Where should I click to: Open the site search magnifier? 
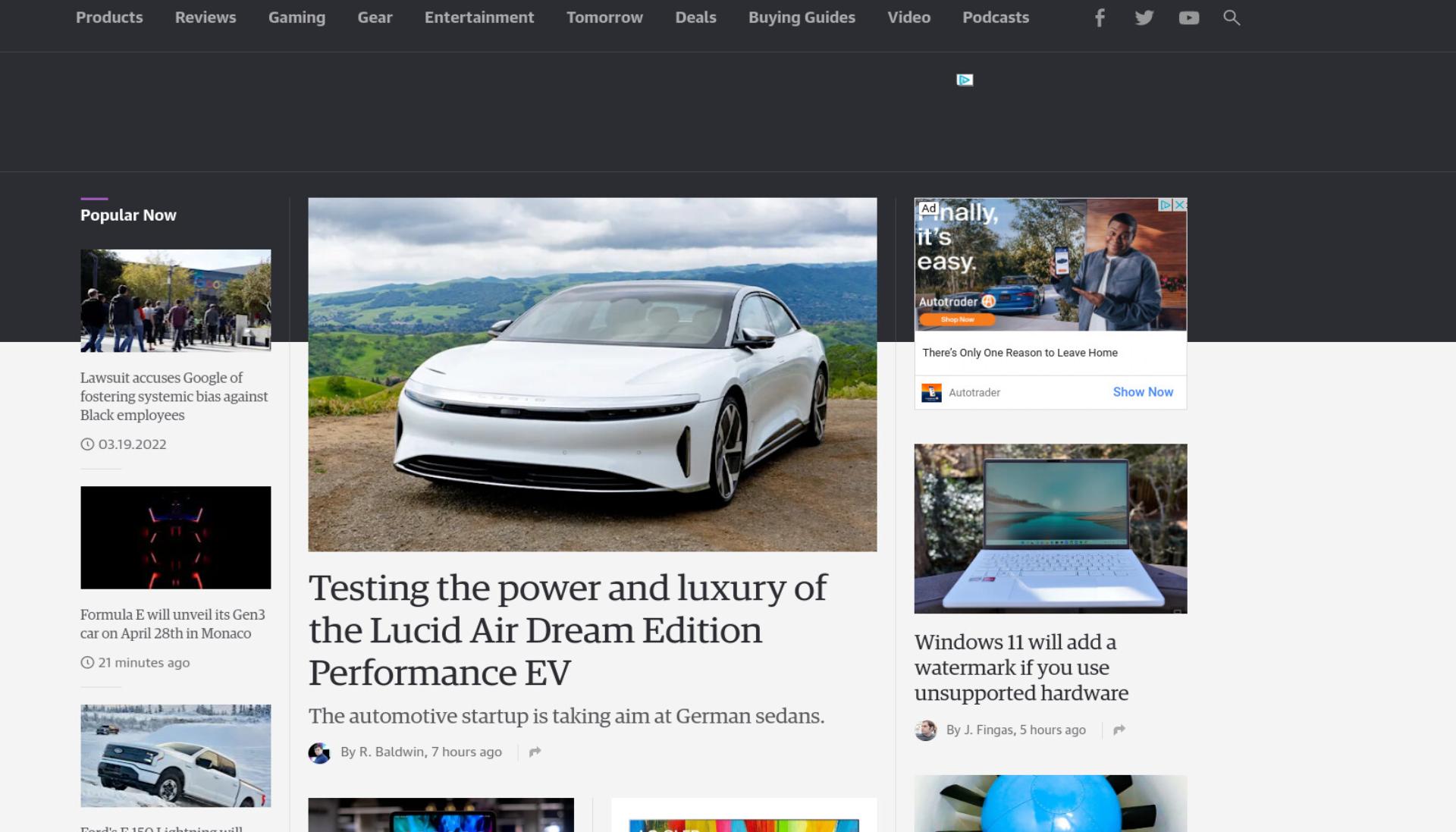coord(1232,17)
